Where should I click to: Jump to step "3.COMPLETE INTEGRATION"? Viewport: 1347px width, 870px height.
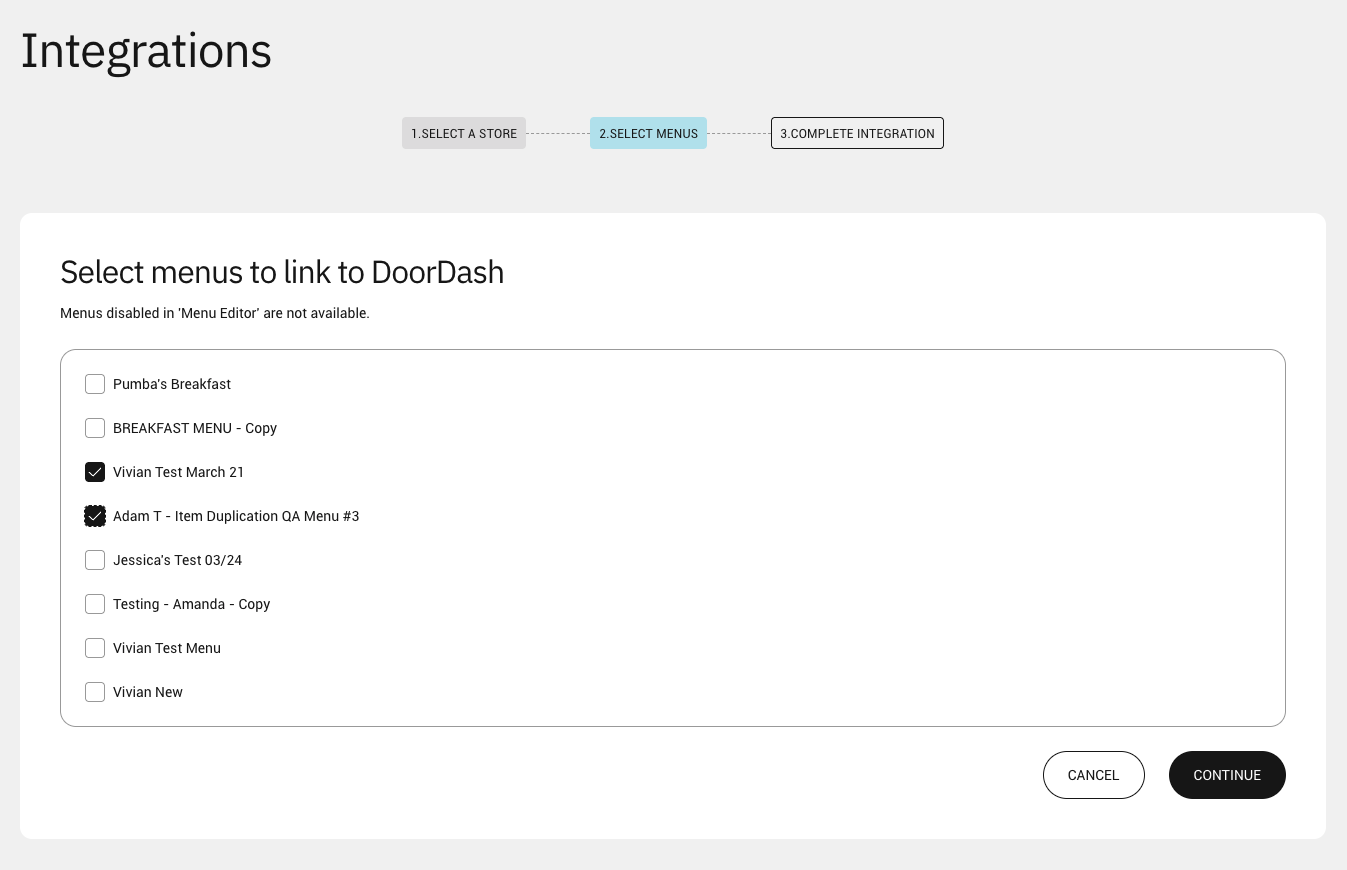pyautogui.click(x=856, y=133)
